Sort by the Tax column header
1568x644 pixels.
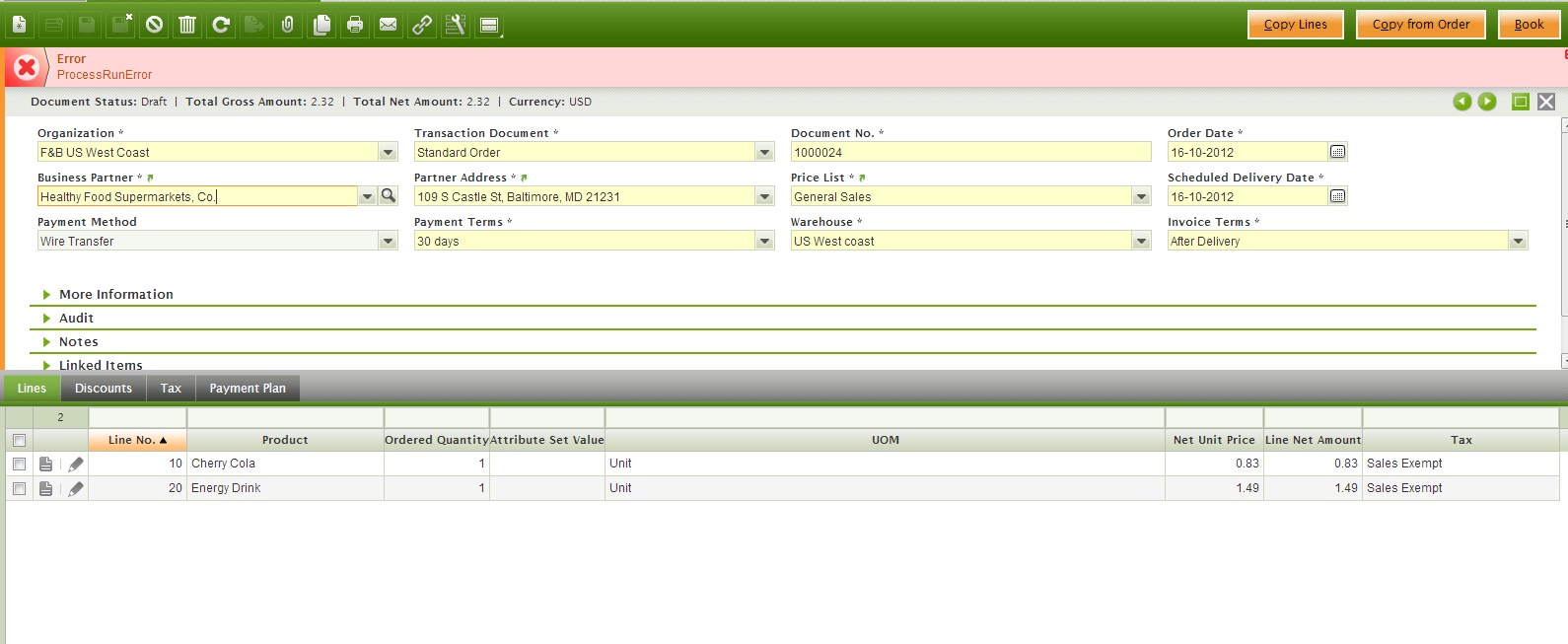point(1461,440)
